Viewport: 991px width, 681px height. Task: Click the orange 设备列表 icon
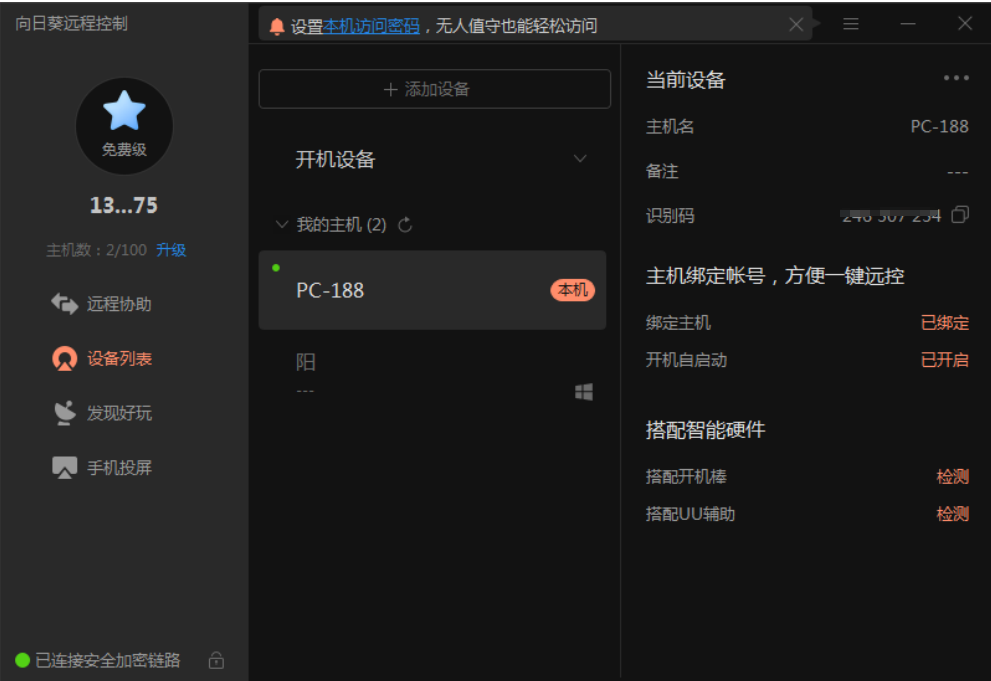click(64, 359)
